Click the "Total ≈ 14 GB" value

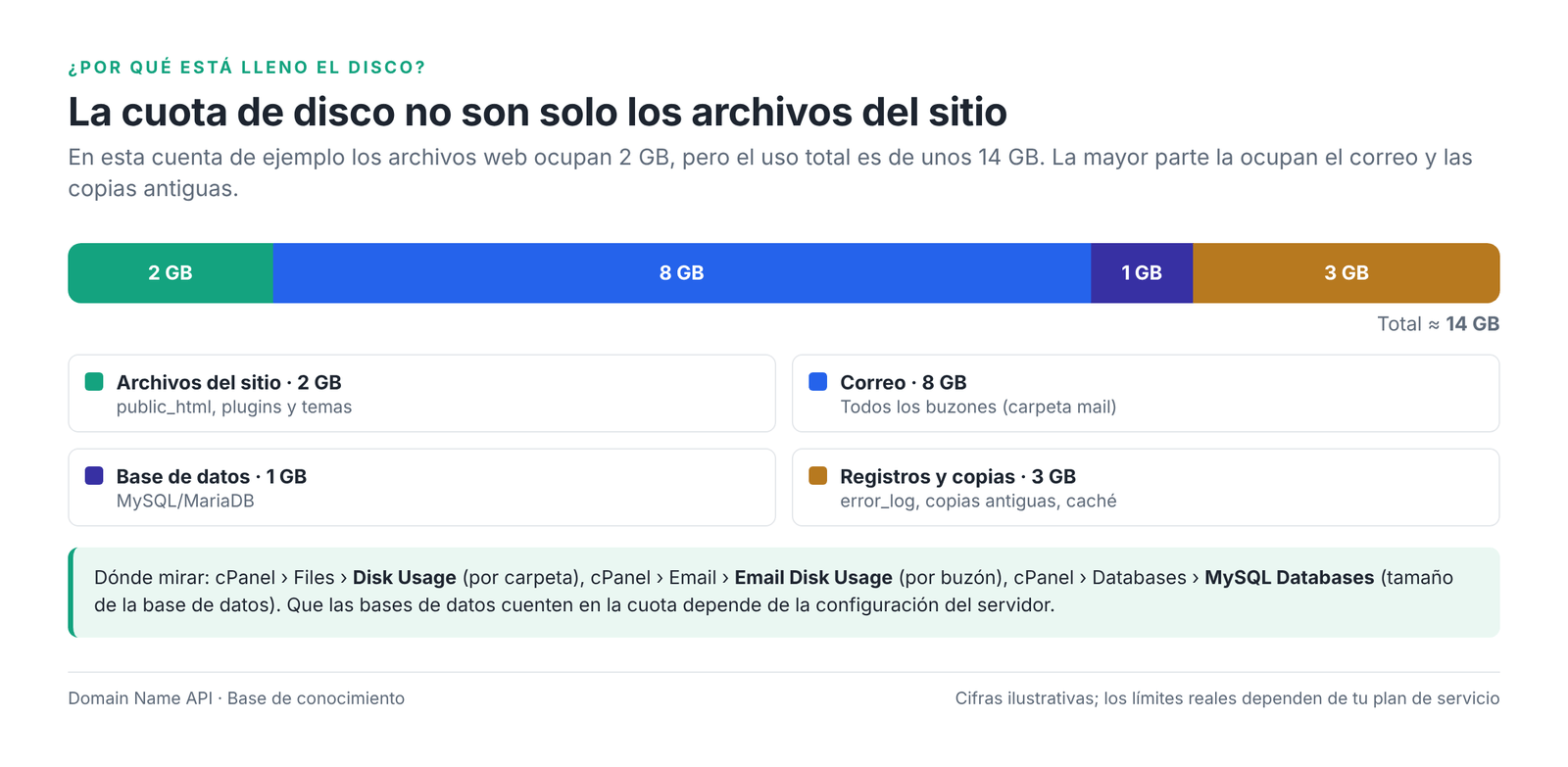[x=1438, y=324]
